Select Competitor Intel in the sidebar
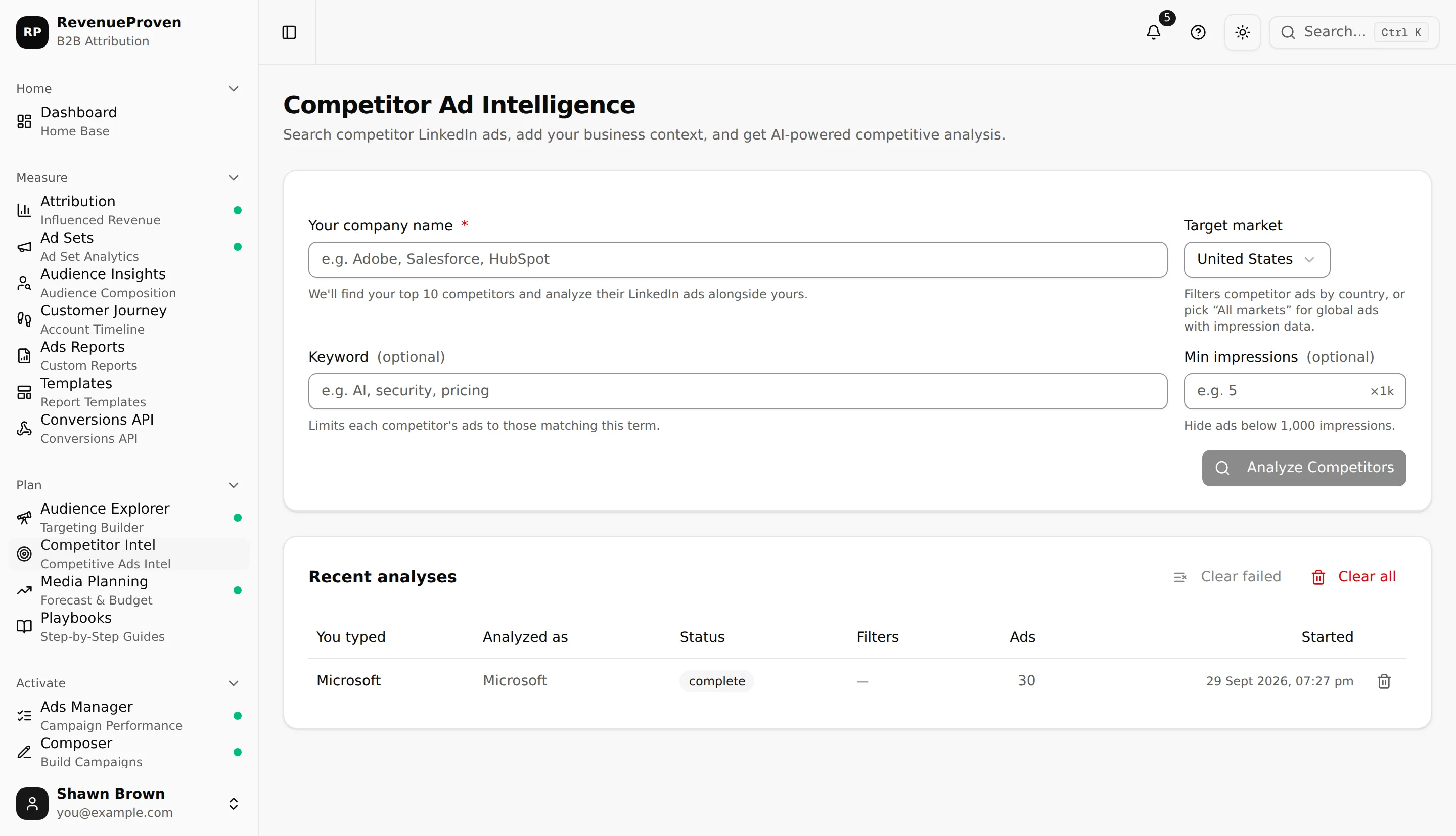1456x836 pixels. (129, 554)
